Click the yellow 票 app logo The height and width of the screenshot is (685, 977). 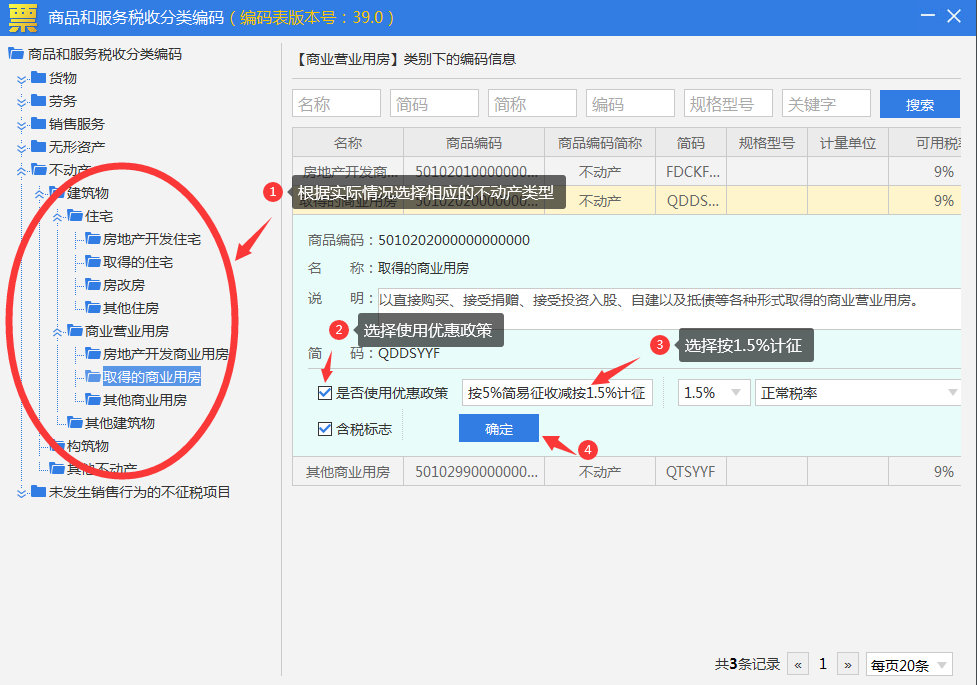[x=23, y=17]
